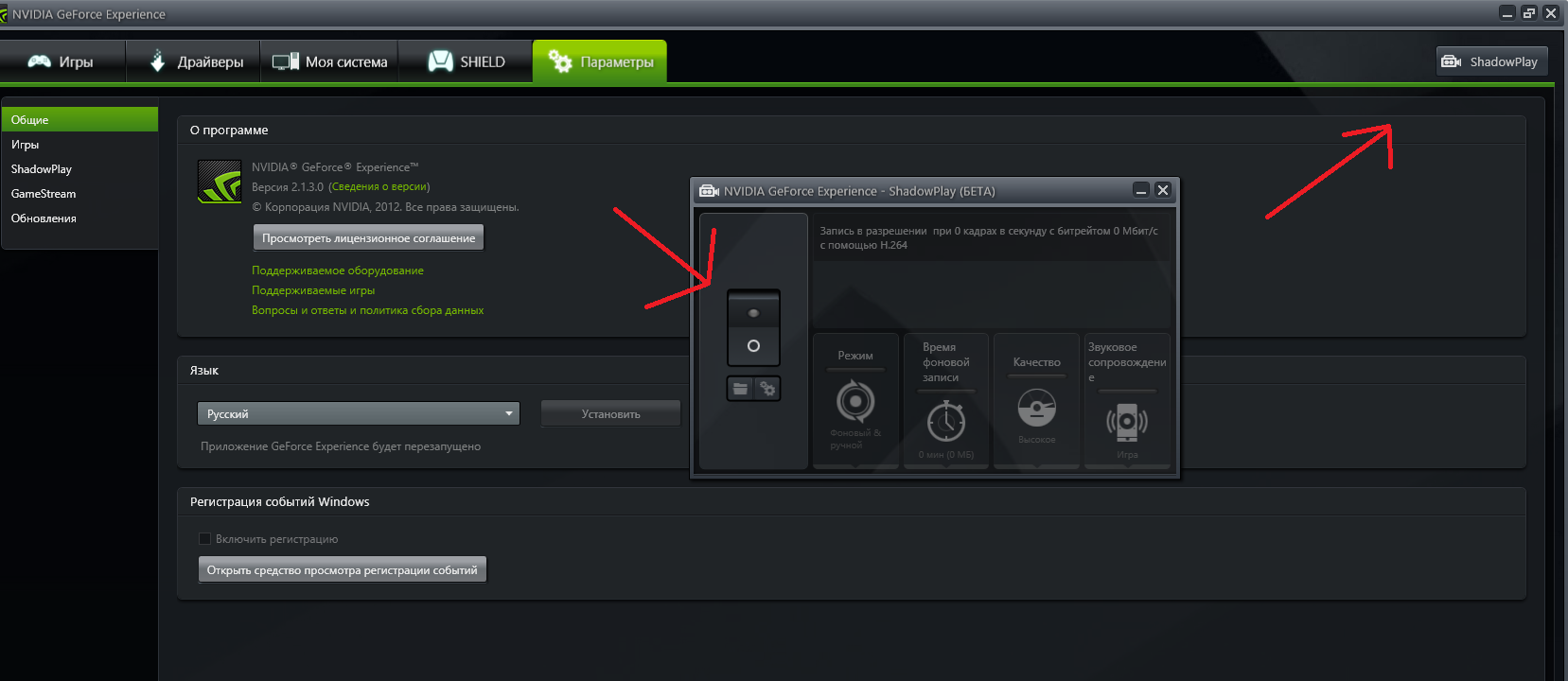1568x681 pixels.
Task: Enable the Включить регистрацию checkbox
Action: tap(204, 539)
